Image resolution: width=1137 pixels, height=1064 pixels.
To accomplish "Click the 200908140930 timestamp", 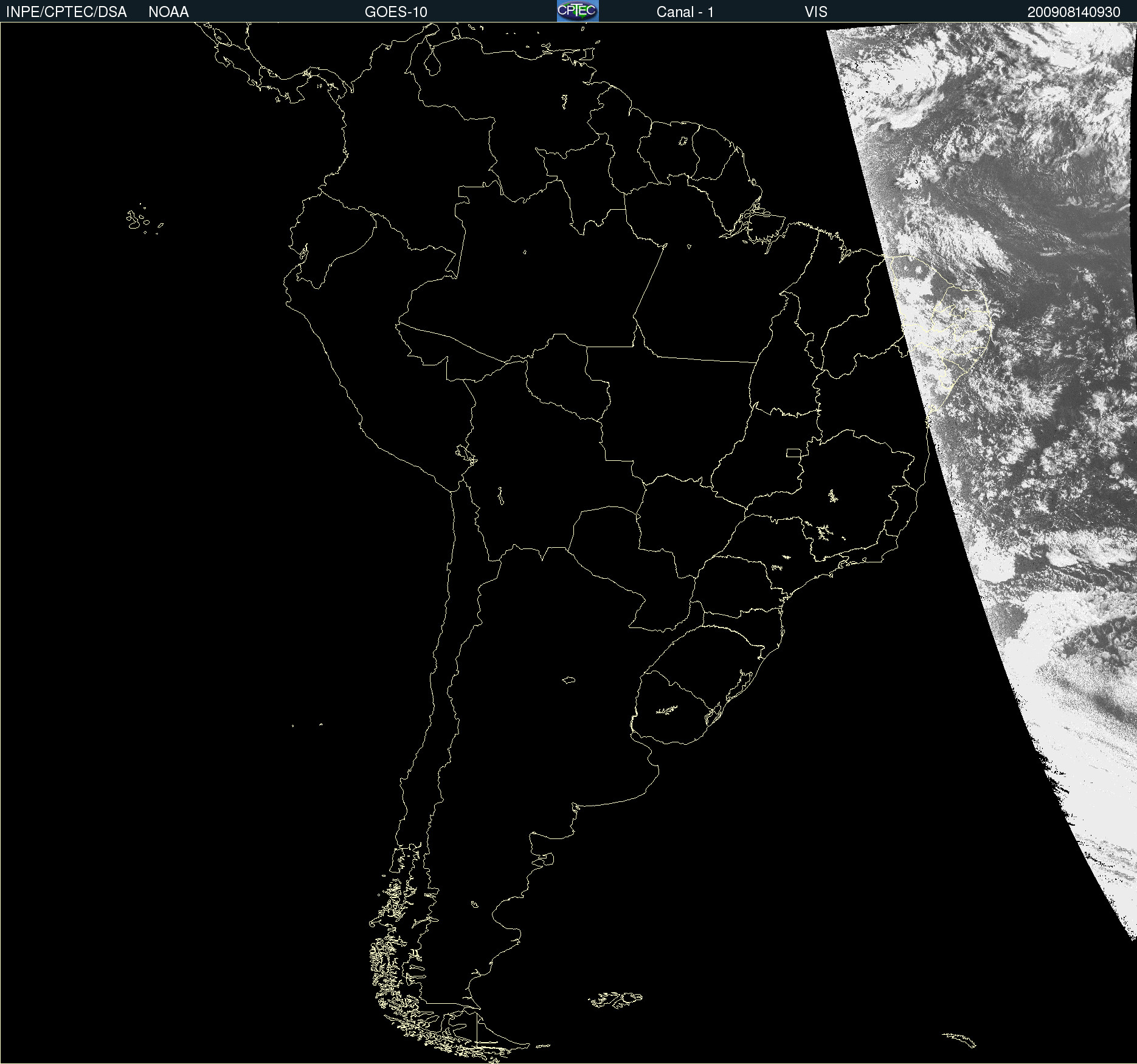I will (x=1074, y=12).
